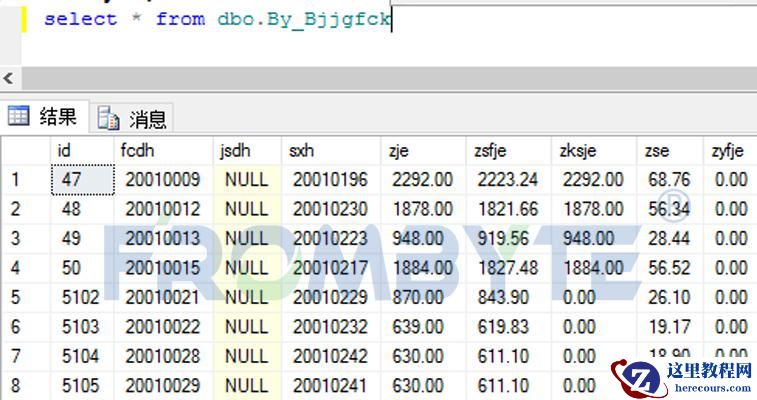Click zse cell 19.17

point(670,327)
